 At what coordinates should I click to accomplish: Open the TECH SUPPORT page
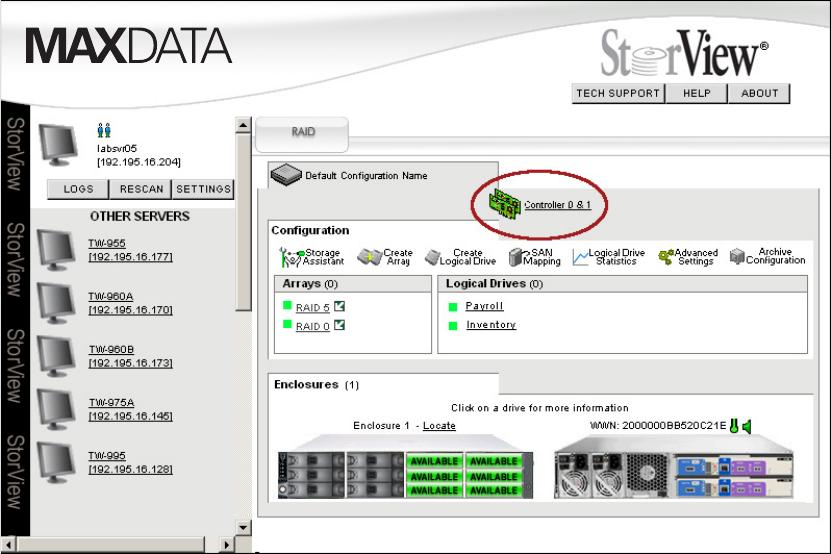(x=618, y=93)
